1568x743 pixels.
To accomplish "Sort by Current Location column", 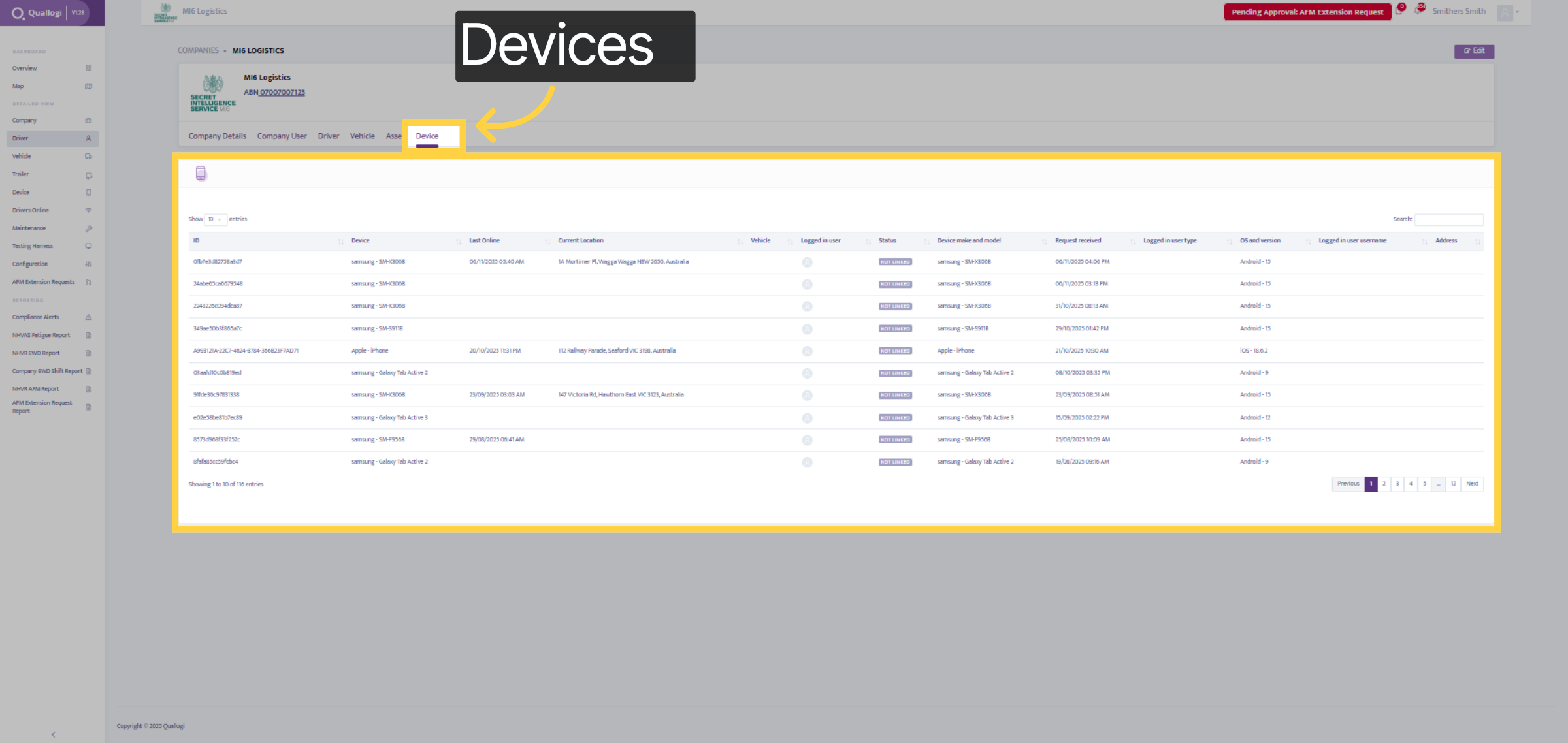I will pyautogui.click(x=650, y=241).
